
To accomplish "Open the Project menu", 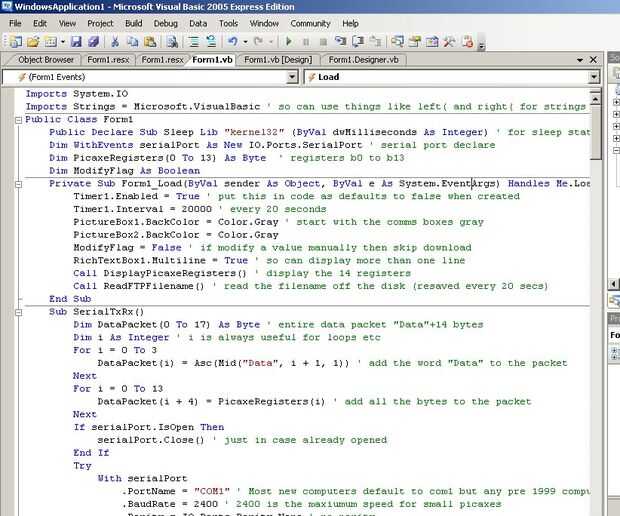I will [x=100, y=23].
